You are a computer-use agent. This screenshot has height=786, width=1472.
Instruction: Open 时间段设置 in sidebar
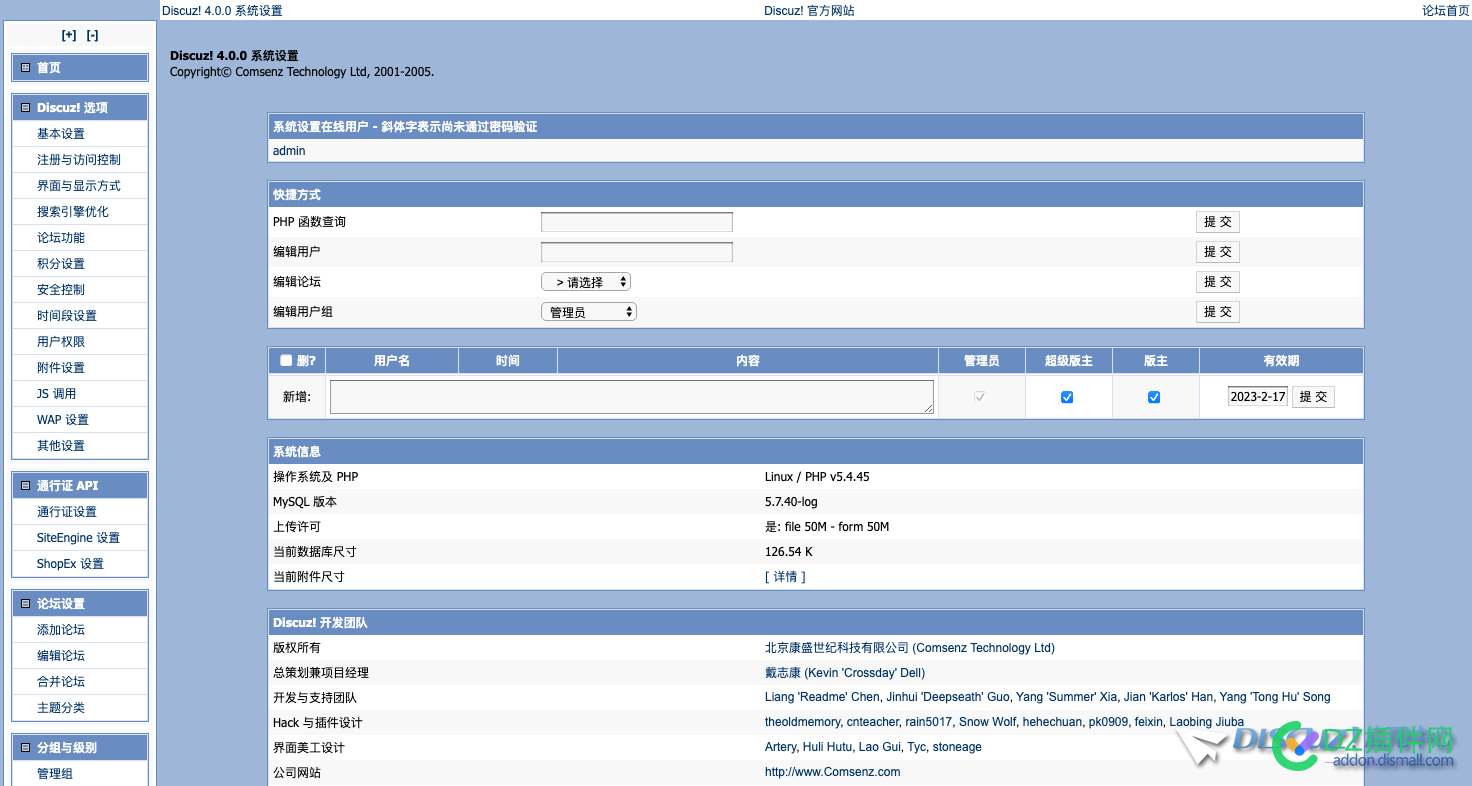(x=67, y=316)
